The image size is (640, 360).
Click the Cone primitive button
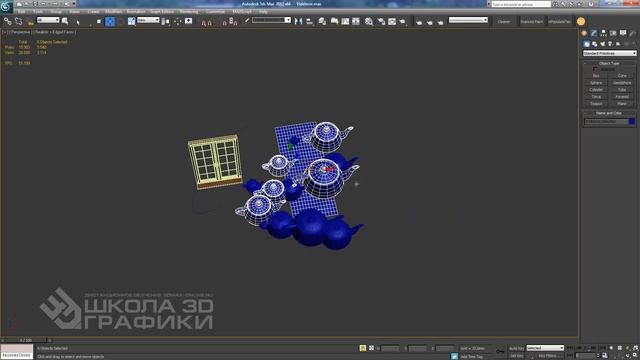pyautogui.click(x=622, y=76)
